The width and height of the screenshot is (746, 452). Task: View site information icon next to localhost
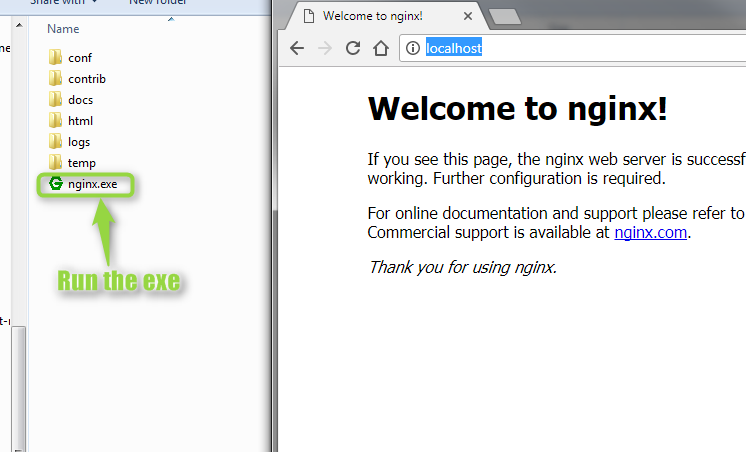click(x=412, y=48)
